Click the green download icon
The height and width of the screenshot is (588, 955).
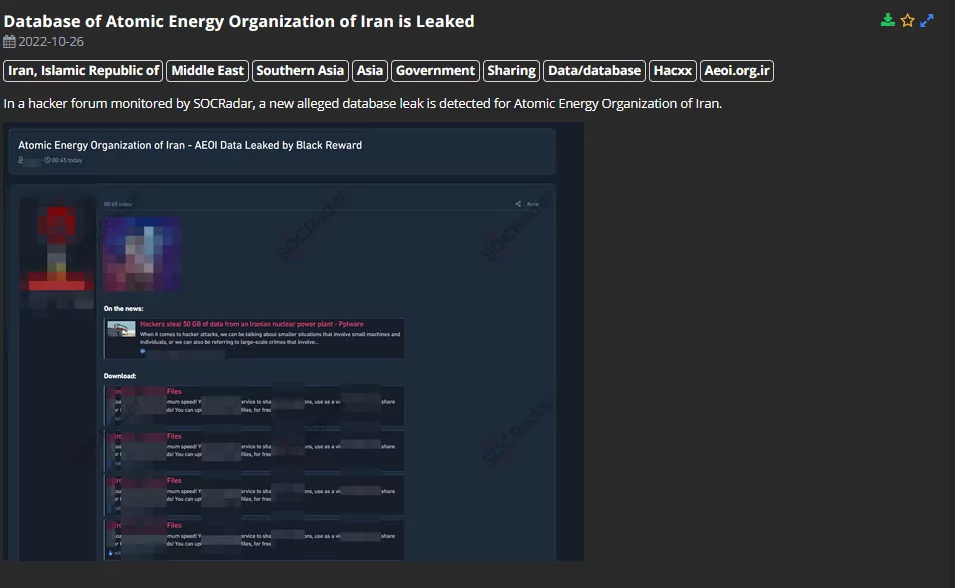click(x=887, y=20)
